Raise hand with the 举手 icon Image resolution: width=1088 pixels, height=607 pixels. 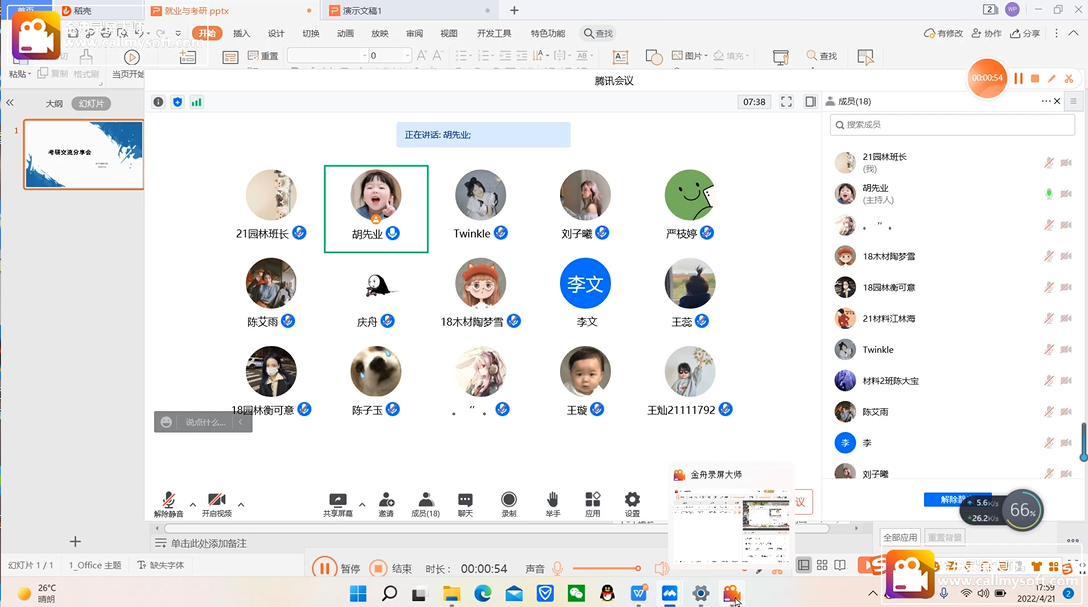552,500
